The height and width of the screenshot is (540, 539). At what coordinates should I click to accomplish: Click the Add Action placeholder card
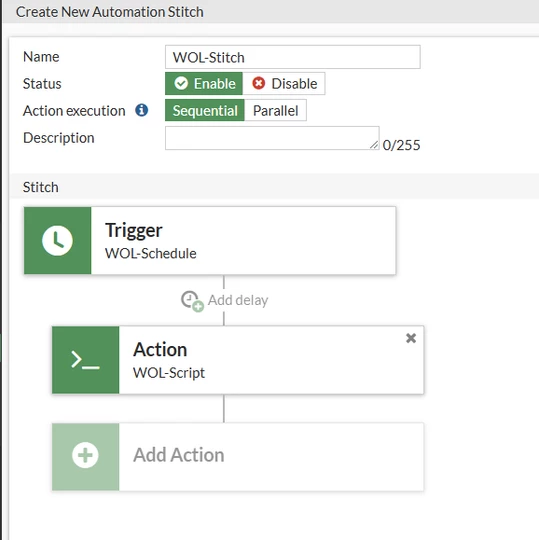point(238,457)
